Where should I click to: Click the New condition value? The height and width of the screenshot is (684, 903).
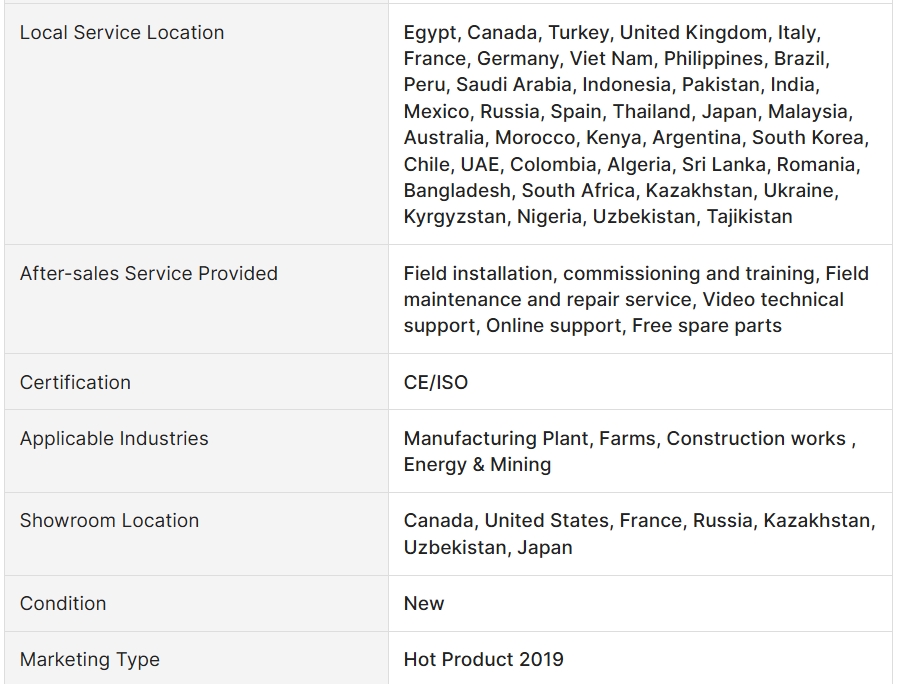(424, 603)
